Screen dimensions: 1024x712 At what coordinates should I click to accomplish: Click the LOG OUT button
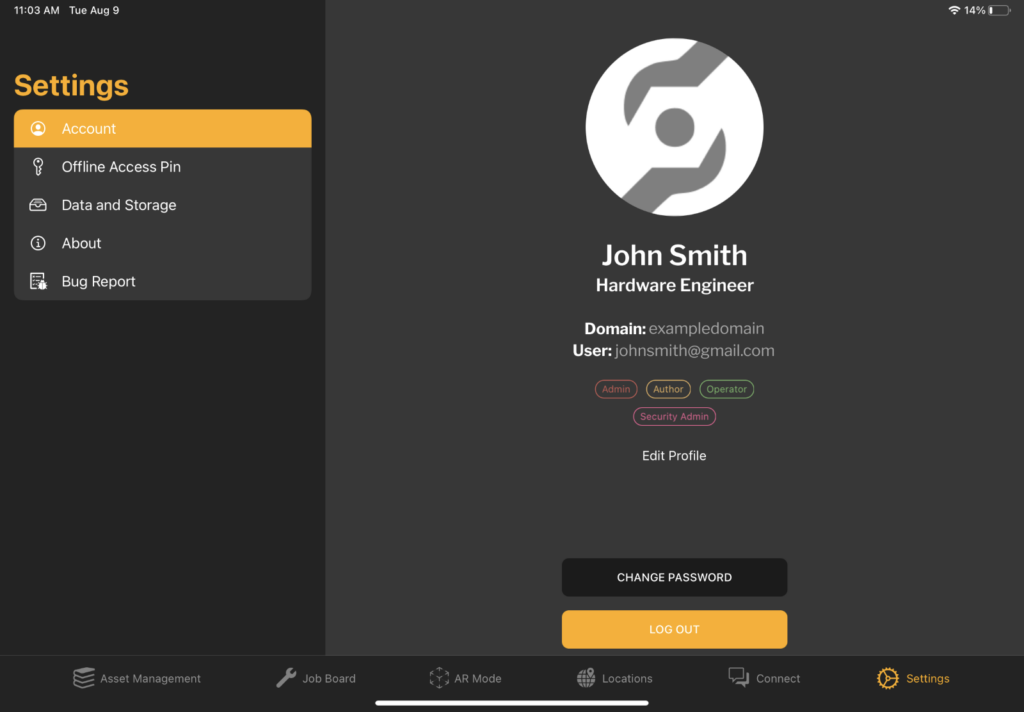[x=674, y=630]
